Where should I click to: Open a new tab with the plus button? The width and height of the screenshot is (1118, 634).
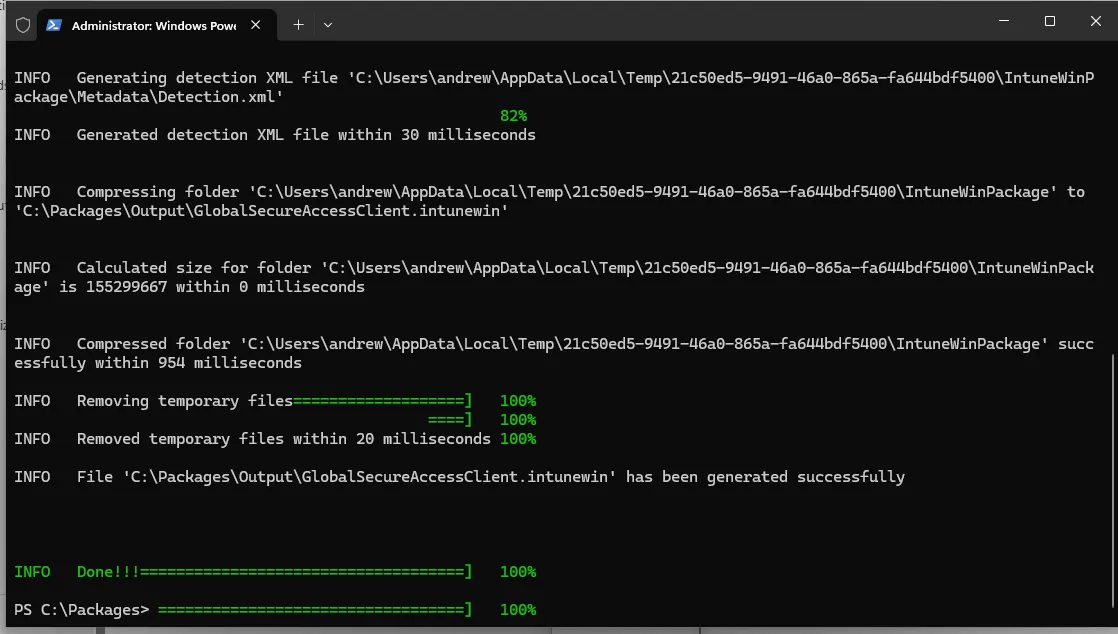click(x=299, y=25)
